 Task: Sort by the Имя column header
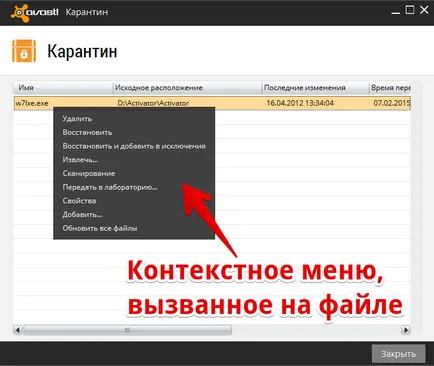[x=63, y=88]
